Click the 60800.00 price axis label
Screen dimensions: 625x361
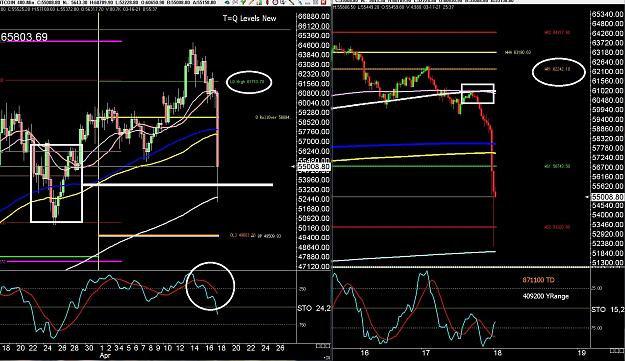(314, 93)
